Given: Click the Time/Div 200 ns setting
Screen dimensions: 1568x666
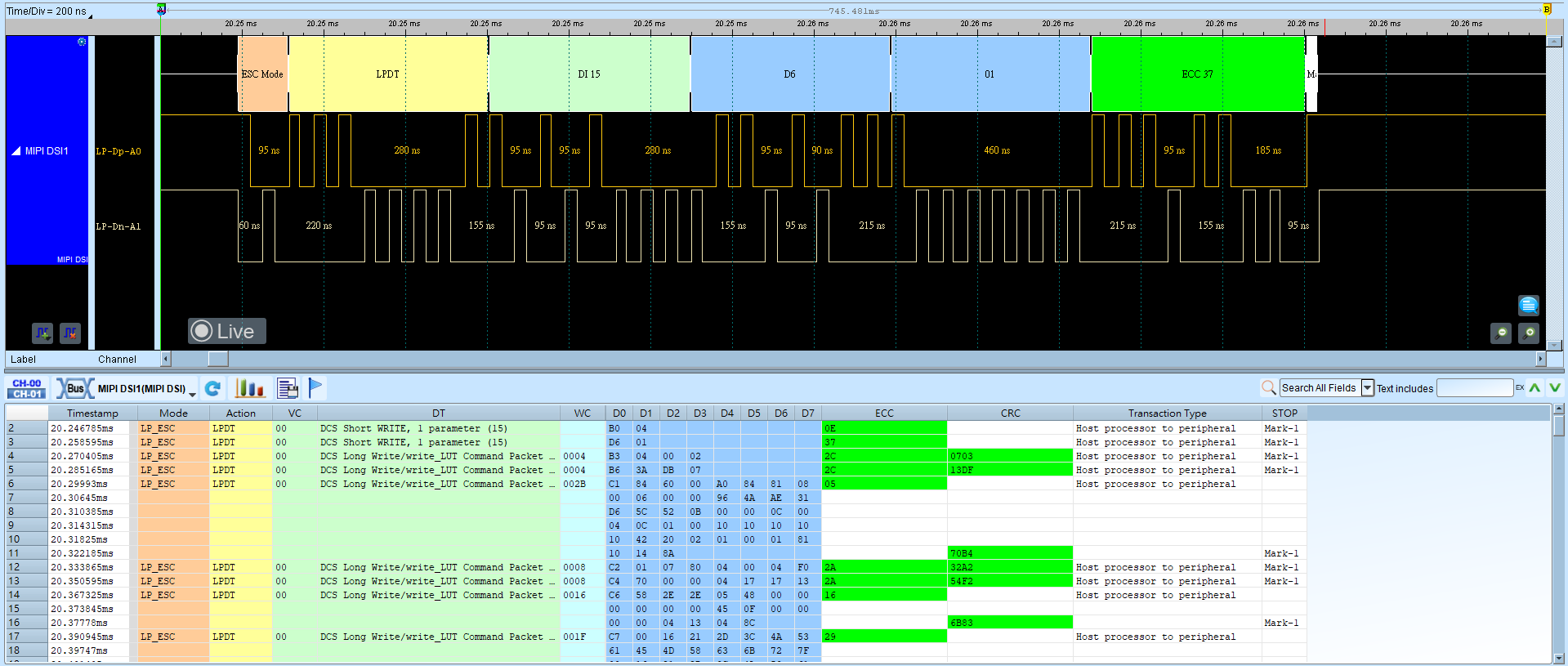Looking at the screenshot, I should point(47,11).
